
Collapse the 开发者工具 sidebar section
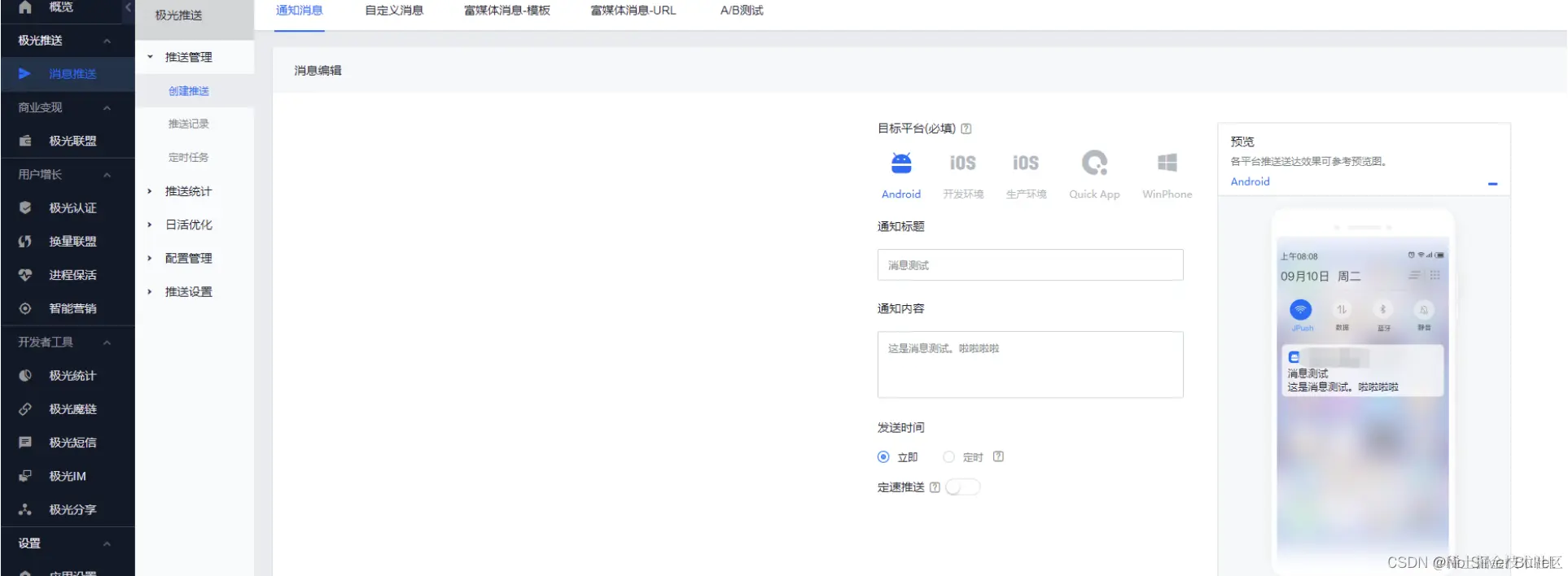pos(107,343)
